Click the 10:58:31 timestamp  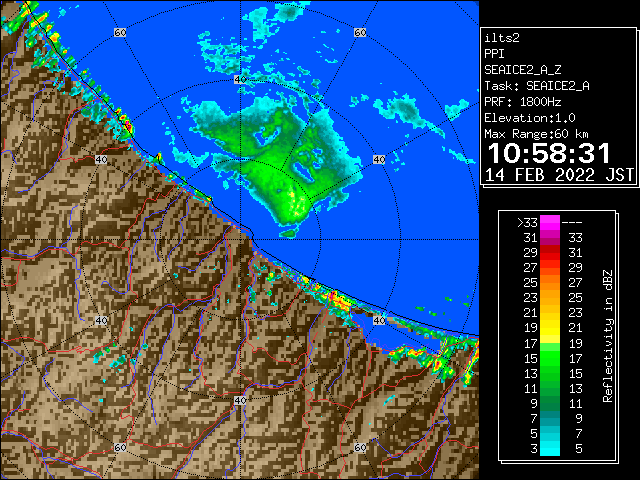549,153
